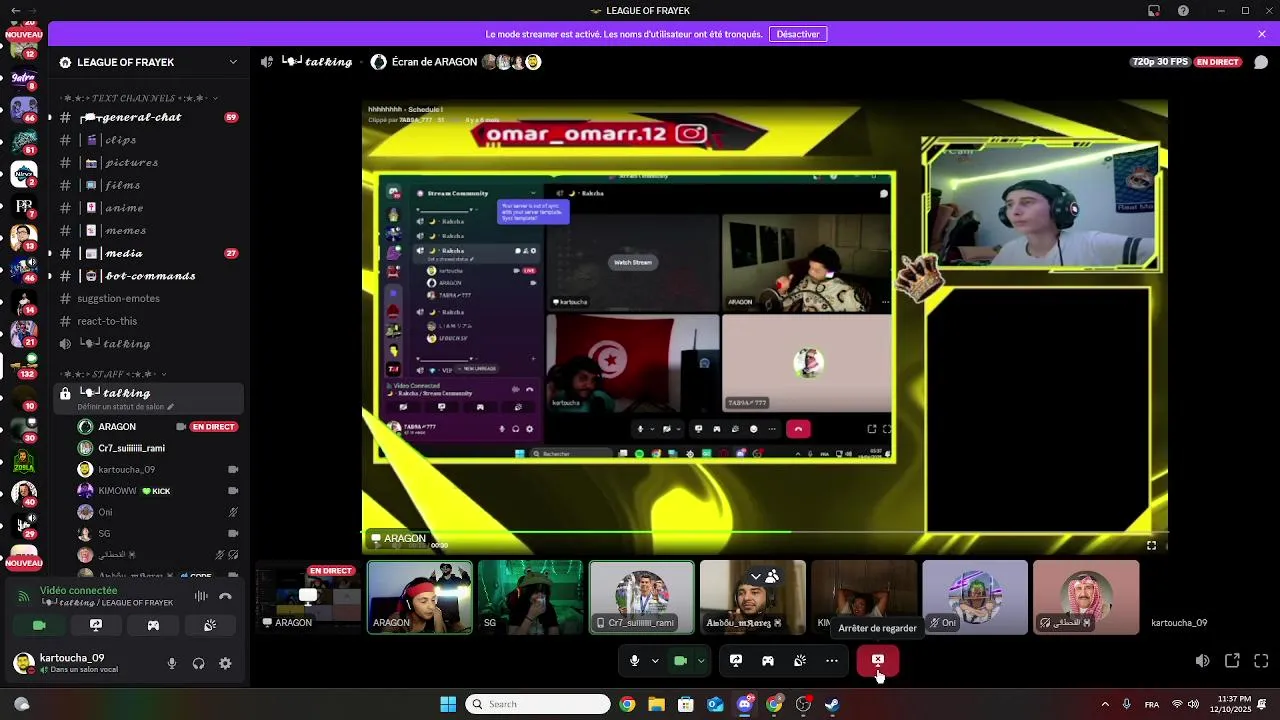
Task: Toggle the speaker icon beside talking title
Action: coord(267,62)
